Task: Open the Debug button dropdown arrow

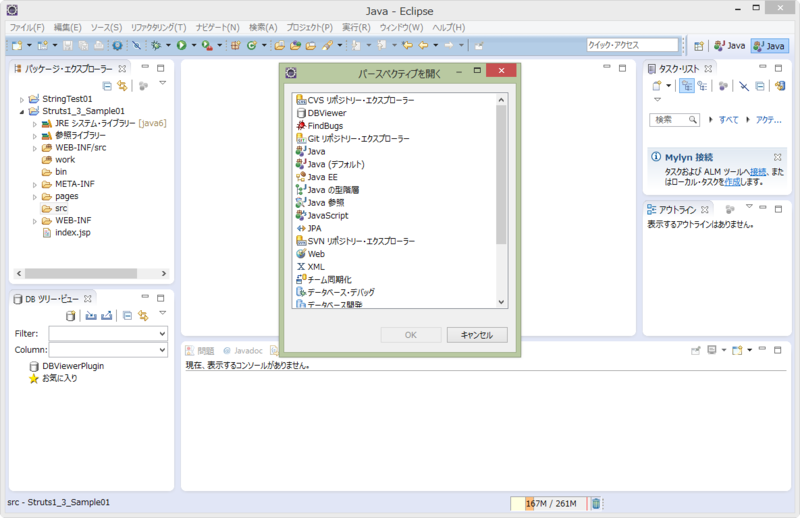Action: click(168, 45)
